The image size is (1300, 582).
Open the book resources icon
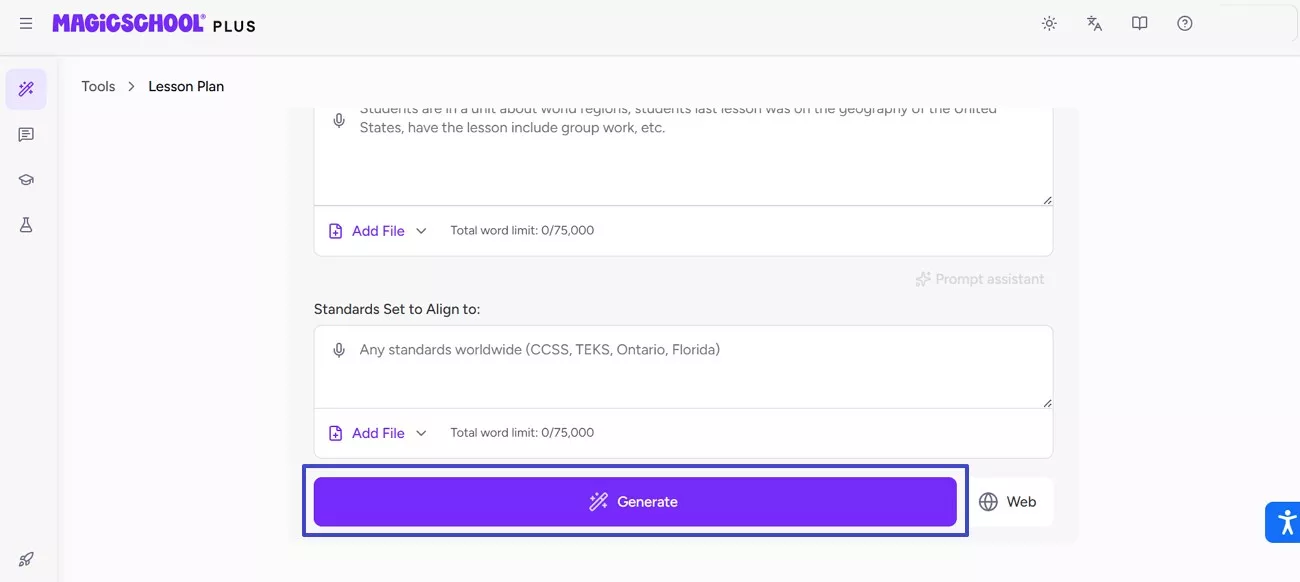[1139, 23]
